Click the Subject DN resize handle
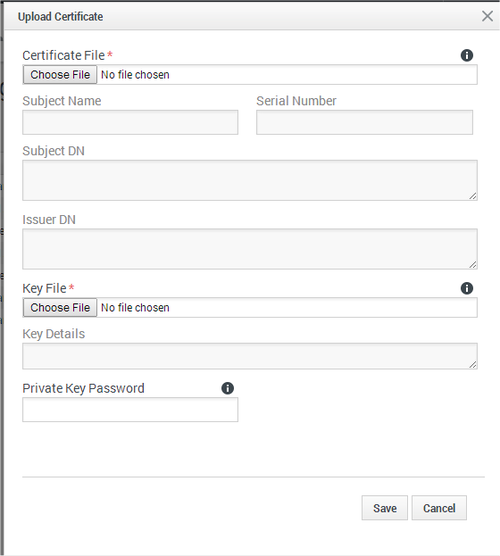 click(x=473, y=196)
